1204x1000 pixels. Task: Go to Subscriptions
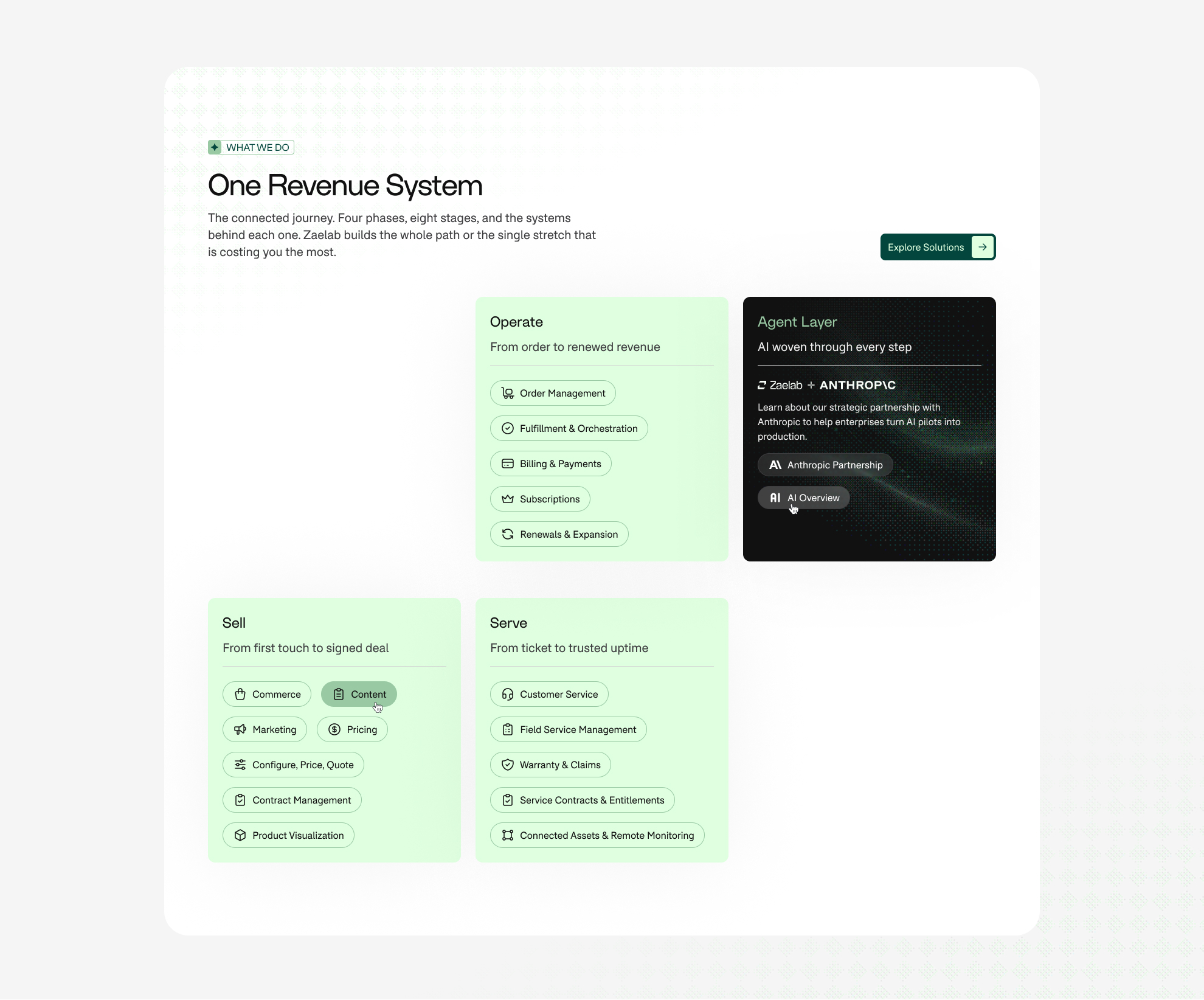coord(540,499)
